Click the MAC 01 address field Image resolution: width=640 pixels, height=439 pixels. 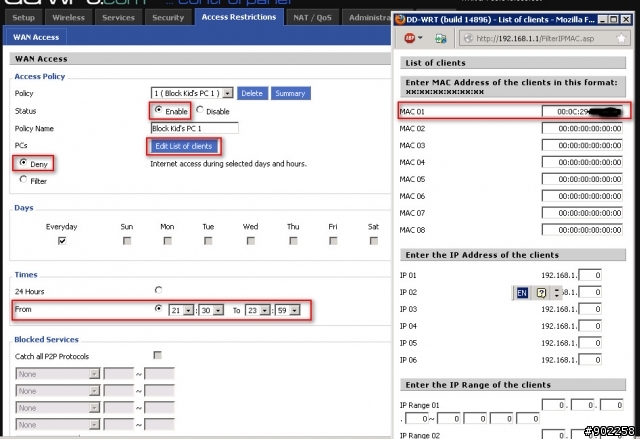(x=582, y=111)
